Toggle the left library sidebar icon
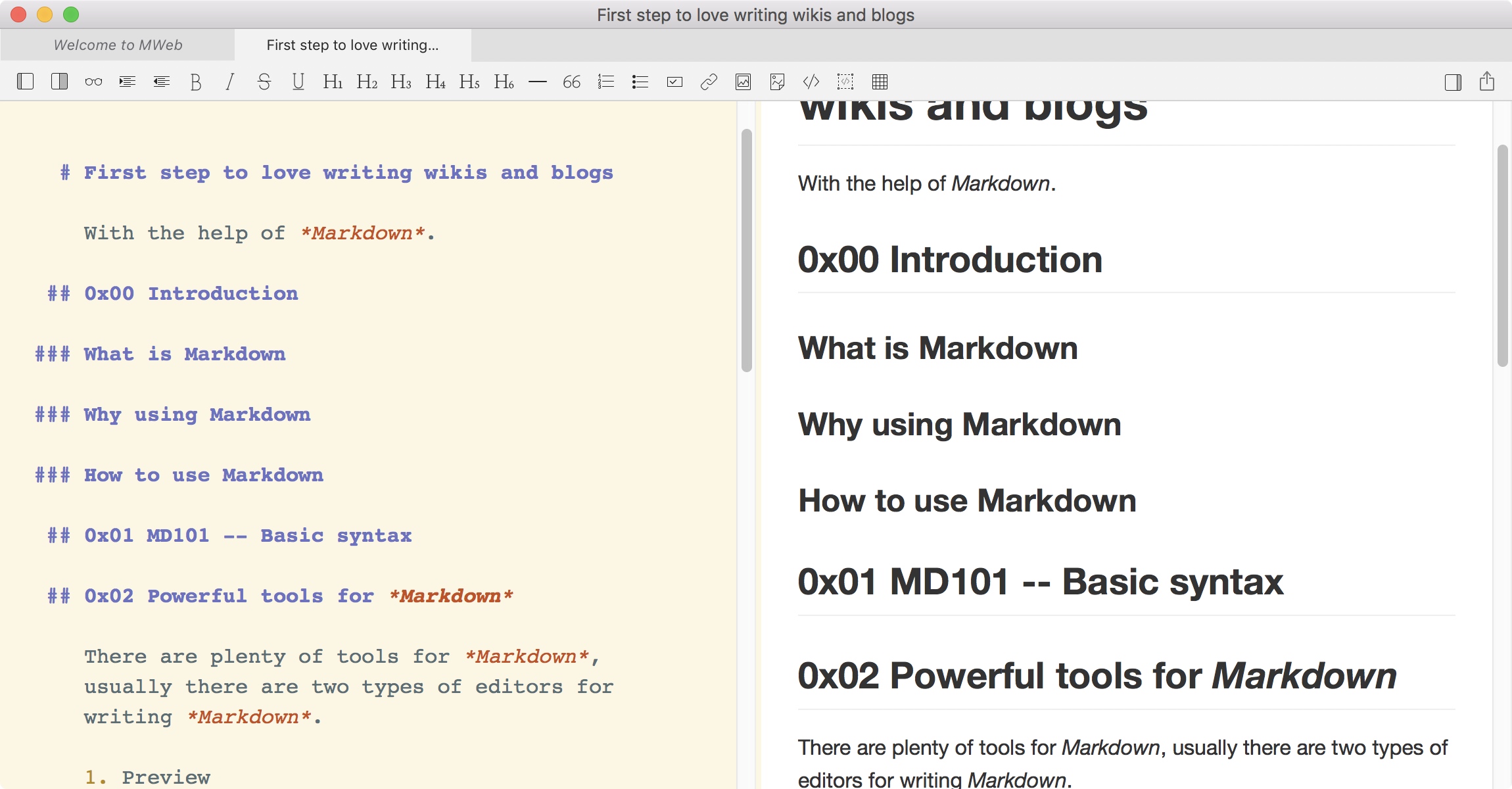This screenshot has width=1512, height=789. (25, 82)
